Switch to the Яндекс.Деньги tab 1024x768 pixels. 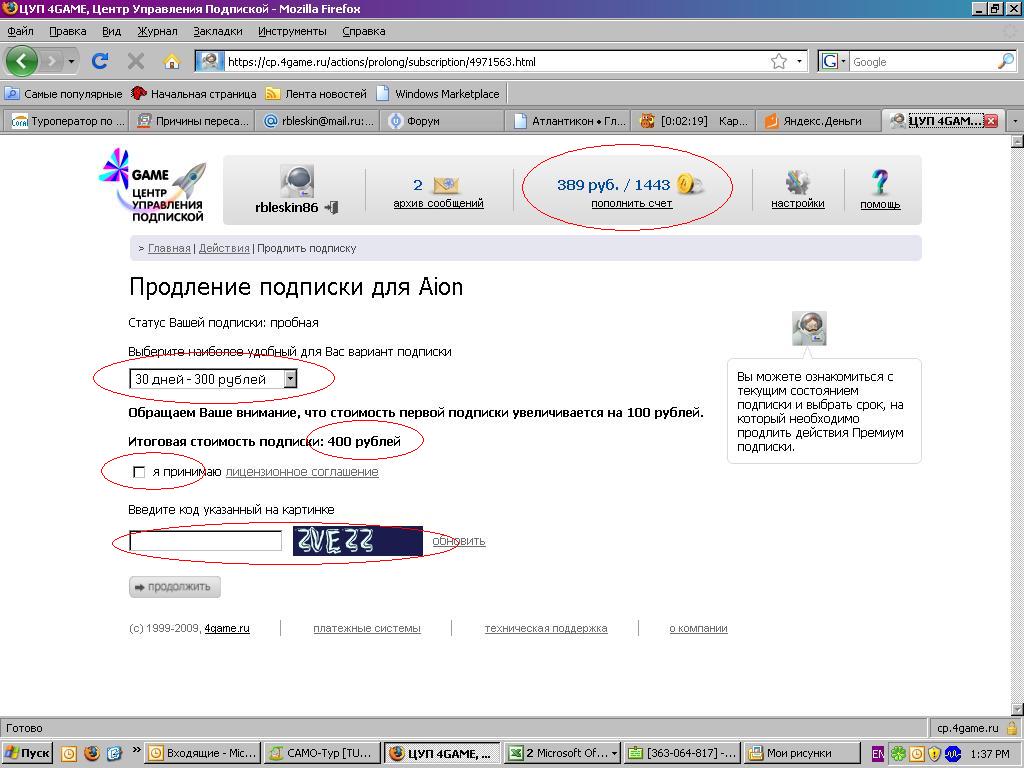818,121
